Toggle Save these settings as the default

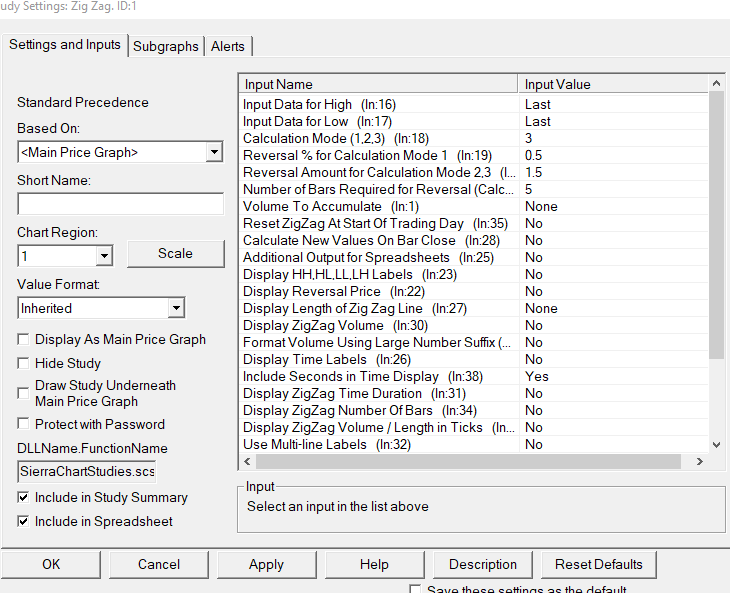click(x=415, y=588)
